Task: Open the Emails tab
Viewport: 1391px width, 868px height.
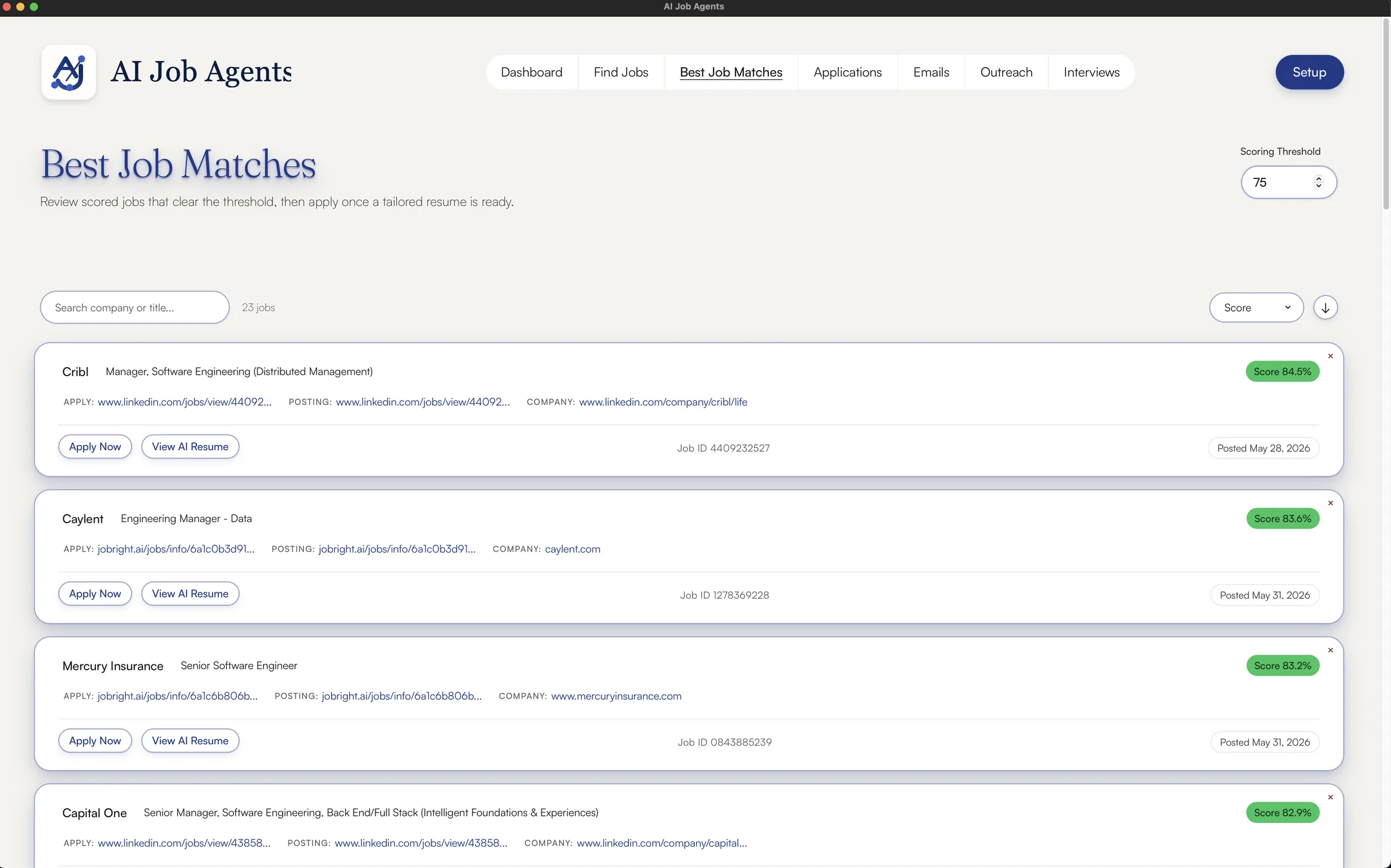Action: (931, 72)
